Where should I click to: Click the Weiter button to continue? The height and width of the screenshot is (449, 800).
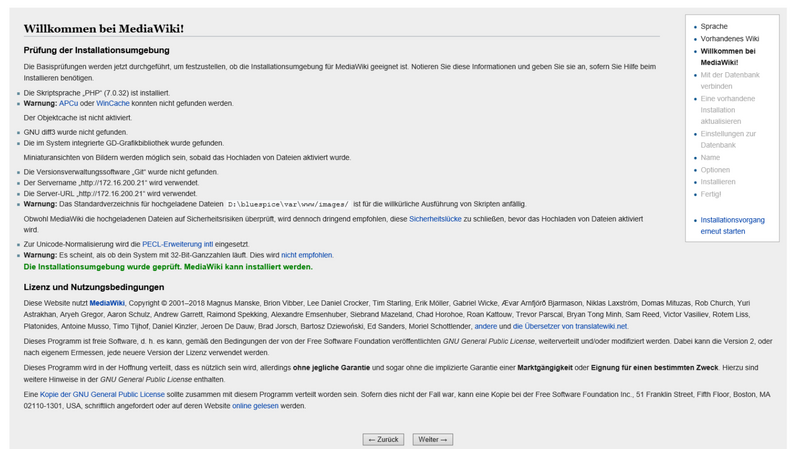431,439
